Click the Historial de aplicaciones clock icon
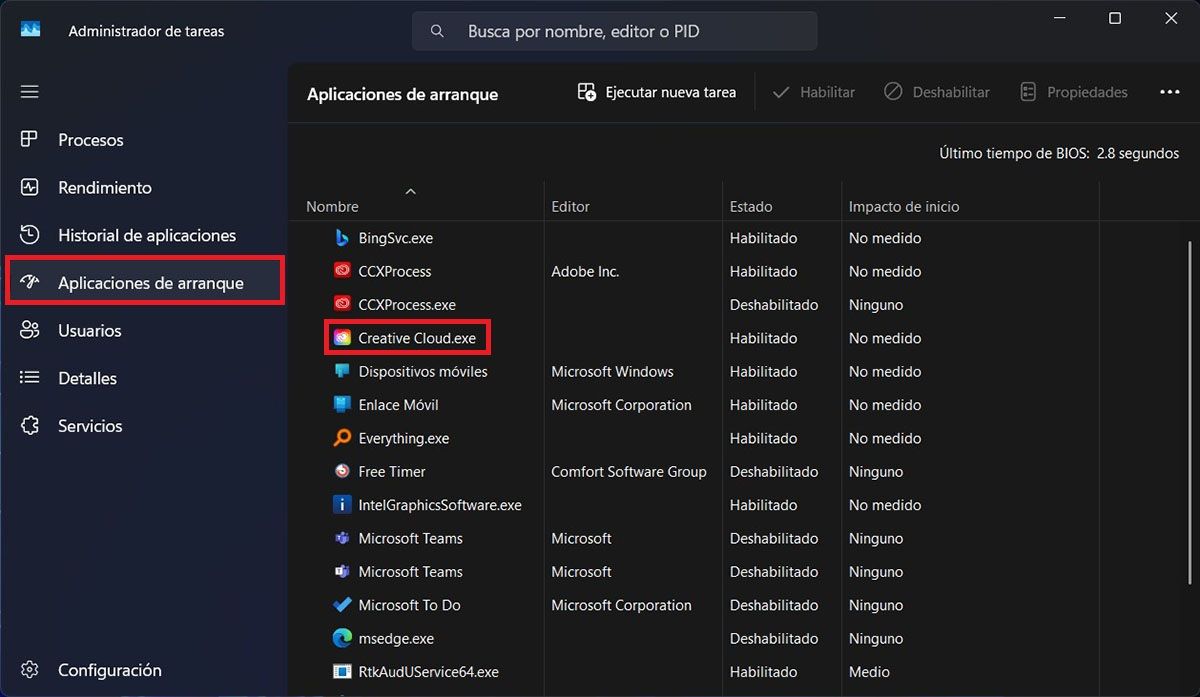 [x=30, y=235]
